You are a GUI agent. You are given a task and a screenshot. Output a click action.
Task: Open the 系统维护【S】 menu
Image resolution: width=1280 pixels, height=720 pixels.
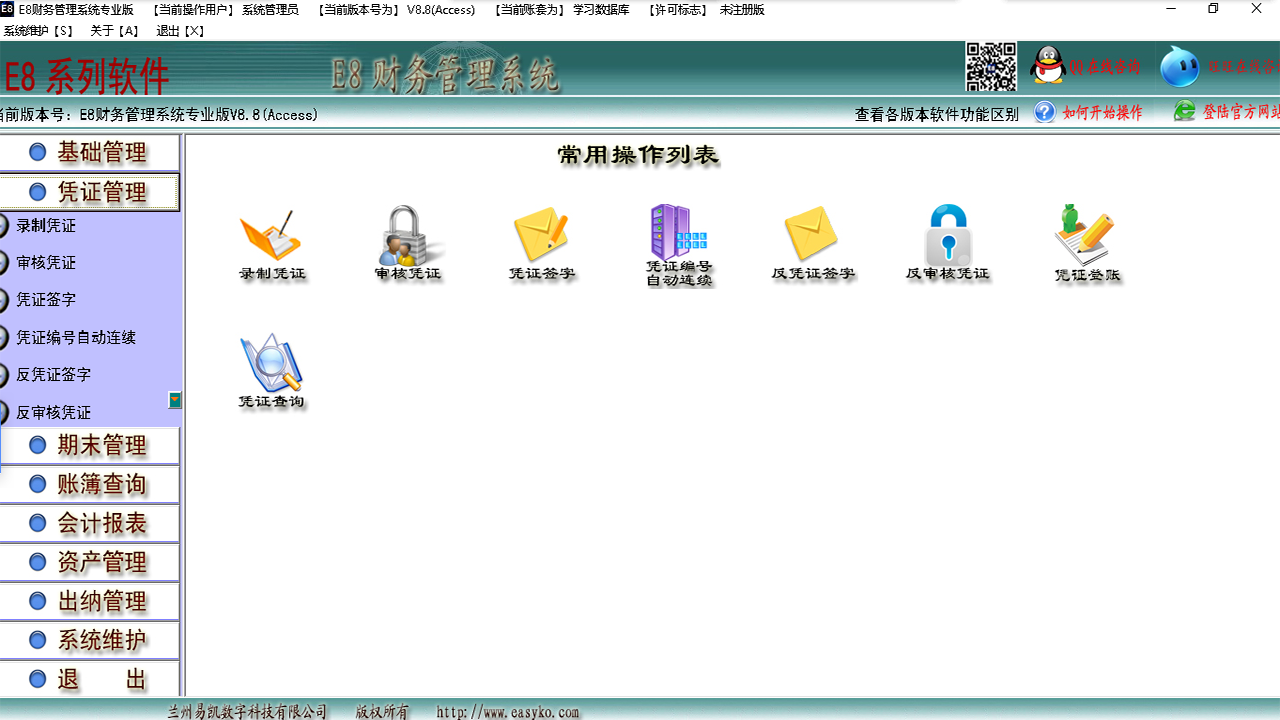coord(37,30)
